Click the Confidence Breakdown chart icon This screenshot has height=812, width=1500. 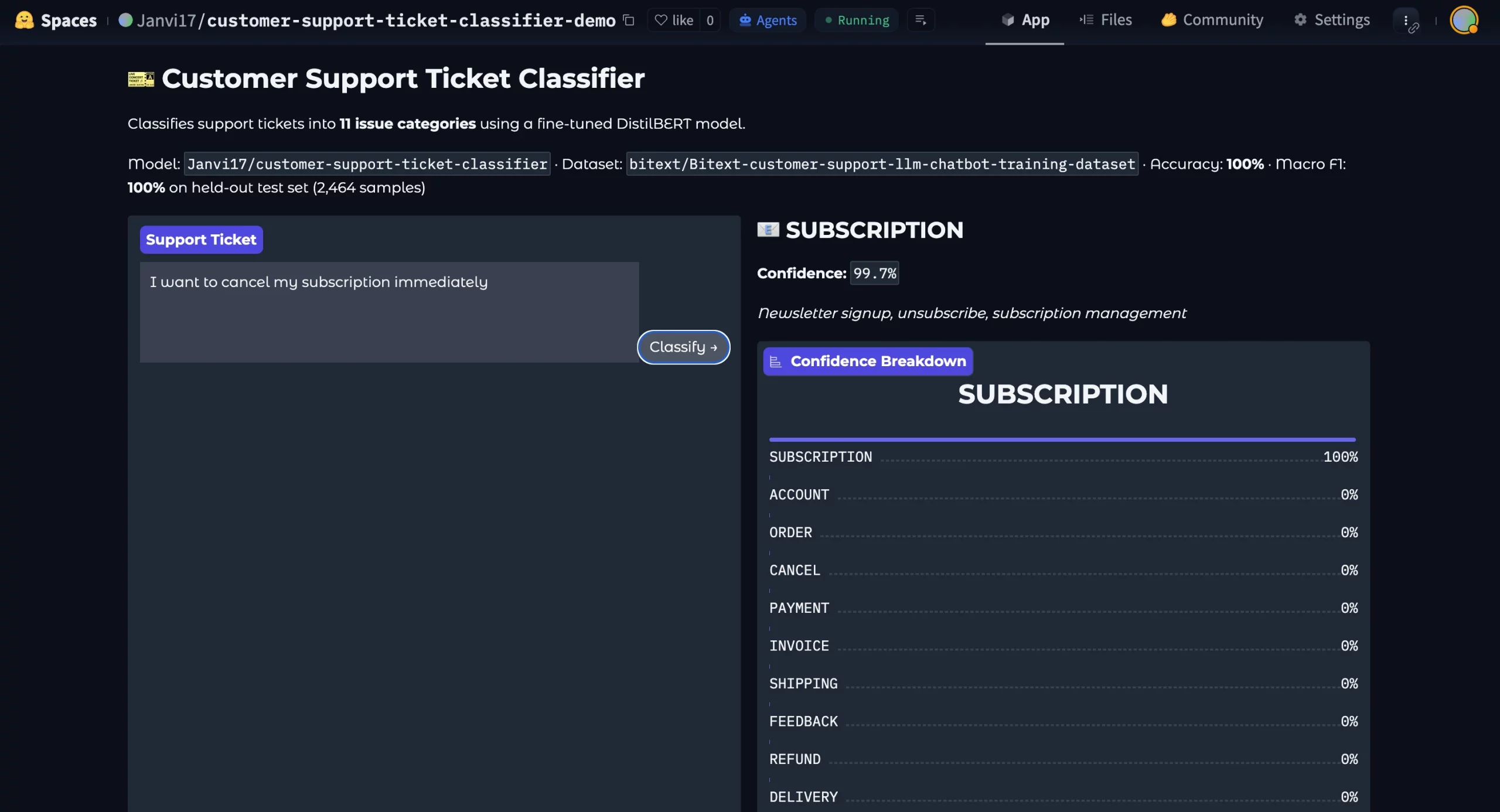(775, 361)
